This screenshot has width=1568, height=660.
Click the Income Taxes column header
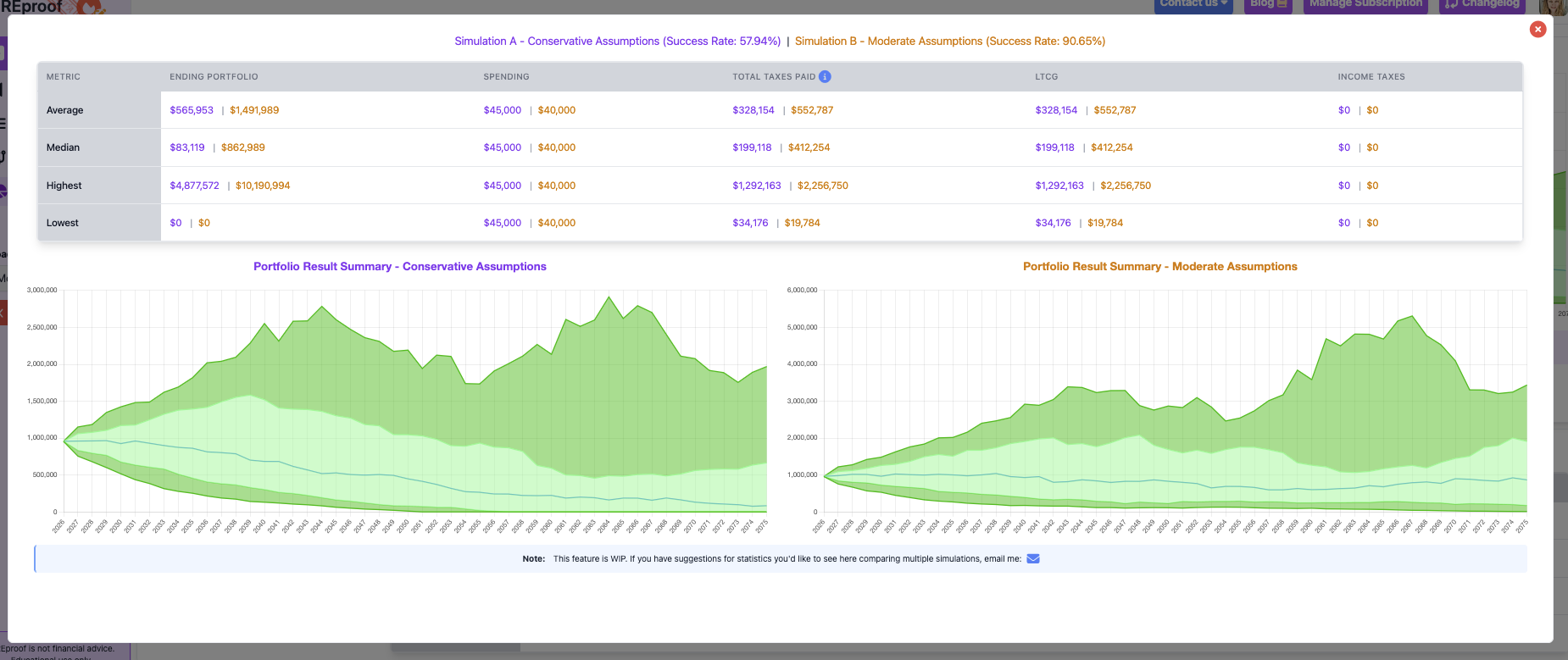tap(1371, 76)
